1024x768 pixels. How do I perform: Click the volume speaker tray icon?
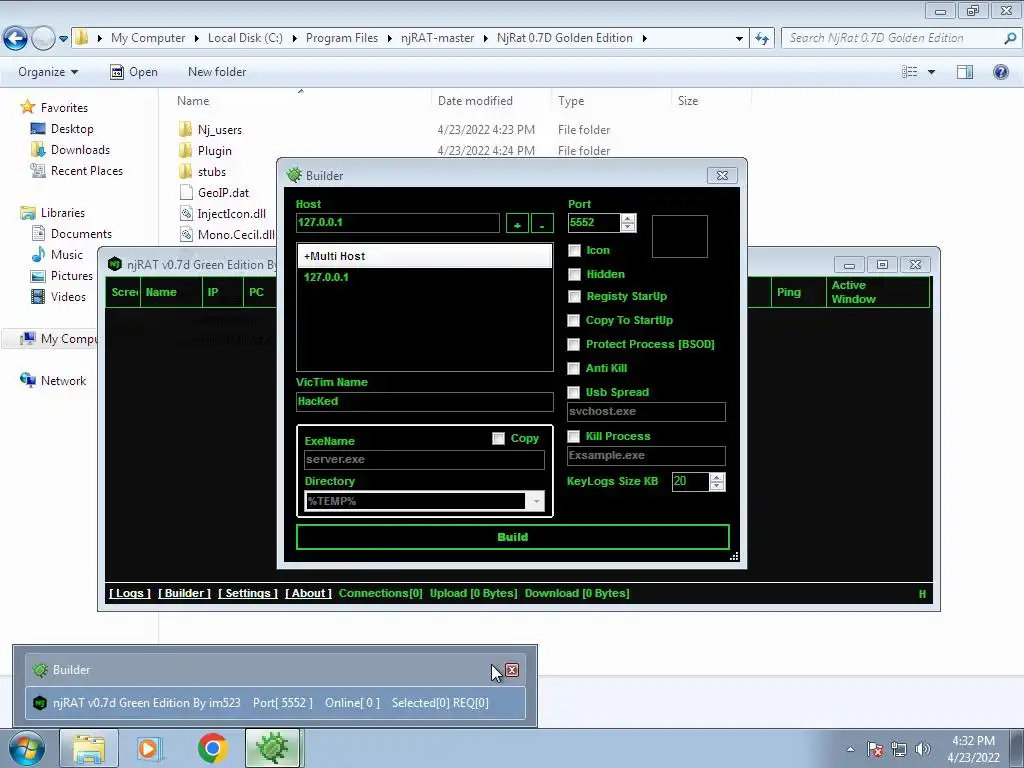pyautogui.click(x=922, y=749)
